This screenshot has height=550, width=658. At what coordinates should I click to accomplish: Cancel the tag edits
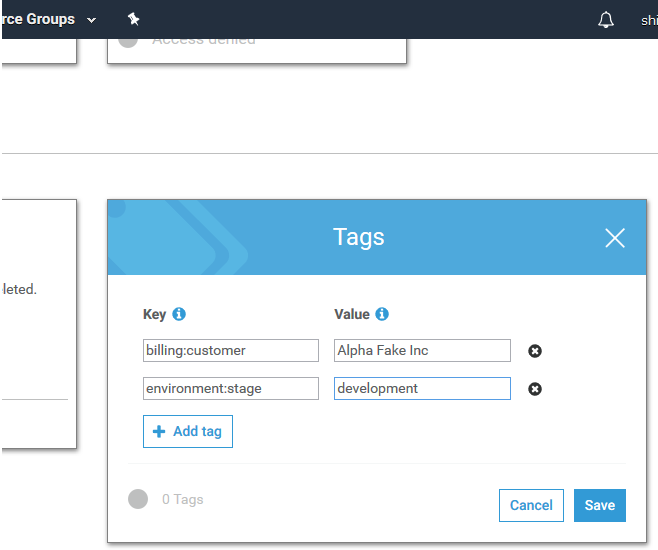point(531,505)
